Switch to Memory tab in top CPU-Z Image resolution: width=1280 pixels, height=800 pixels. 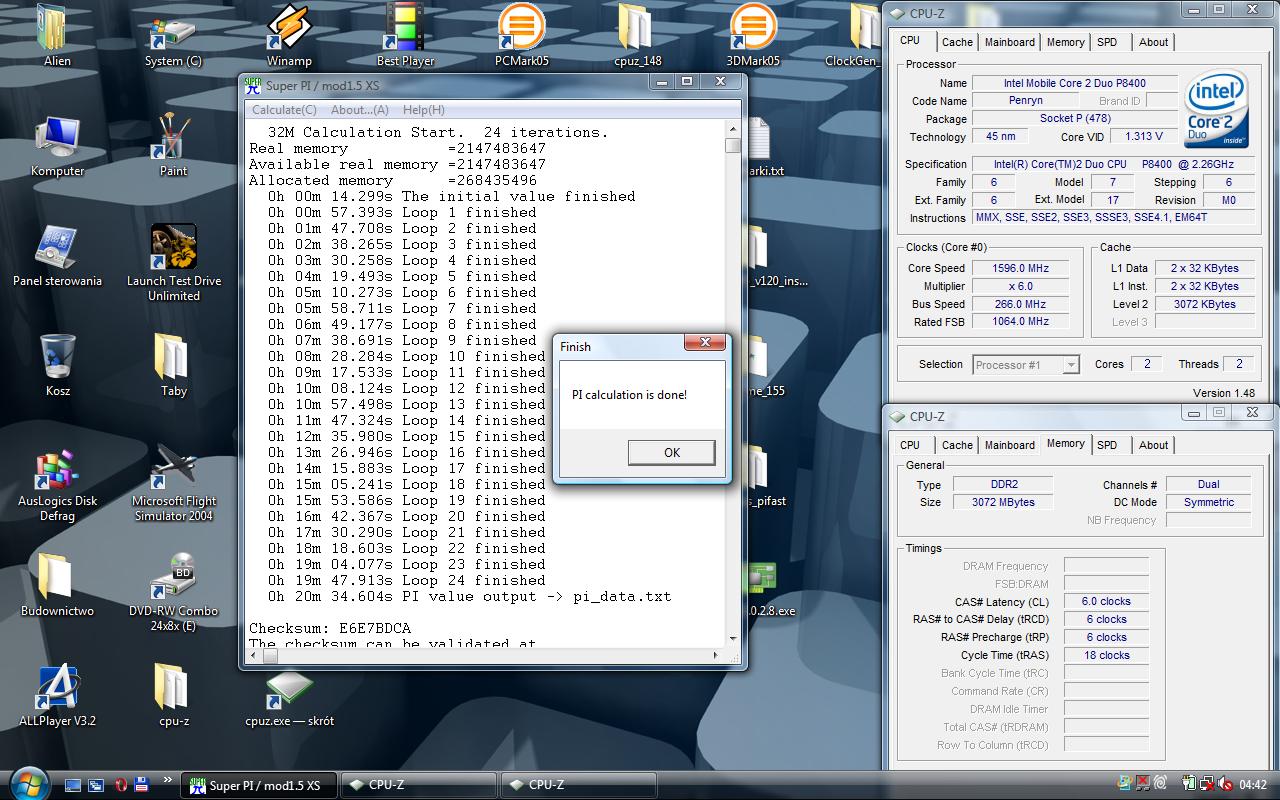[1065, 42]
